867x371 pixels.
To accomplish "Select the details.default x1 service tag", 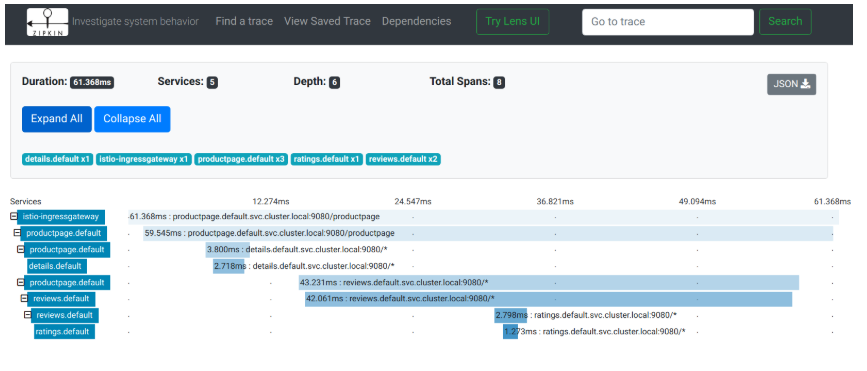I will point(58,159).
